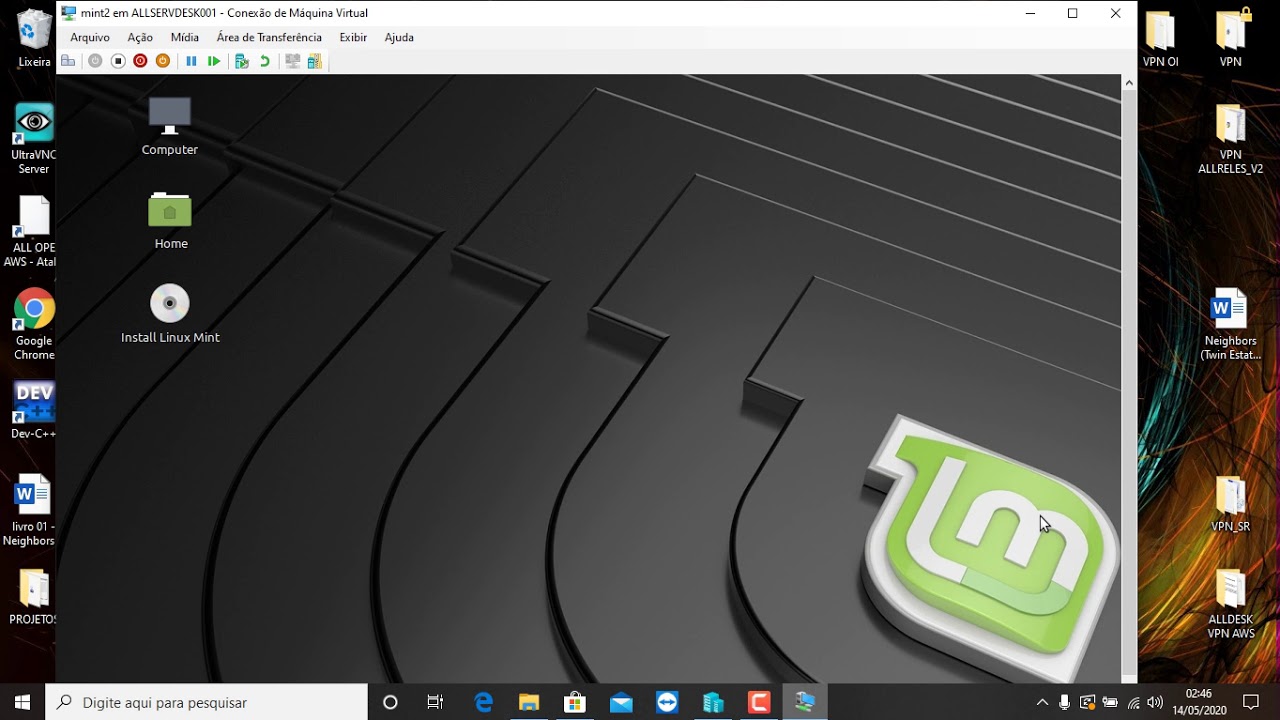This screenshot has height=720, width=1280.
Task: Select the Google Chrome desktop shortcut
Action: point(34,325)
